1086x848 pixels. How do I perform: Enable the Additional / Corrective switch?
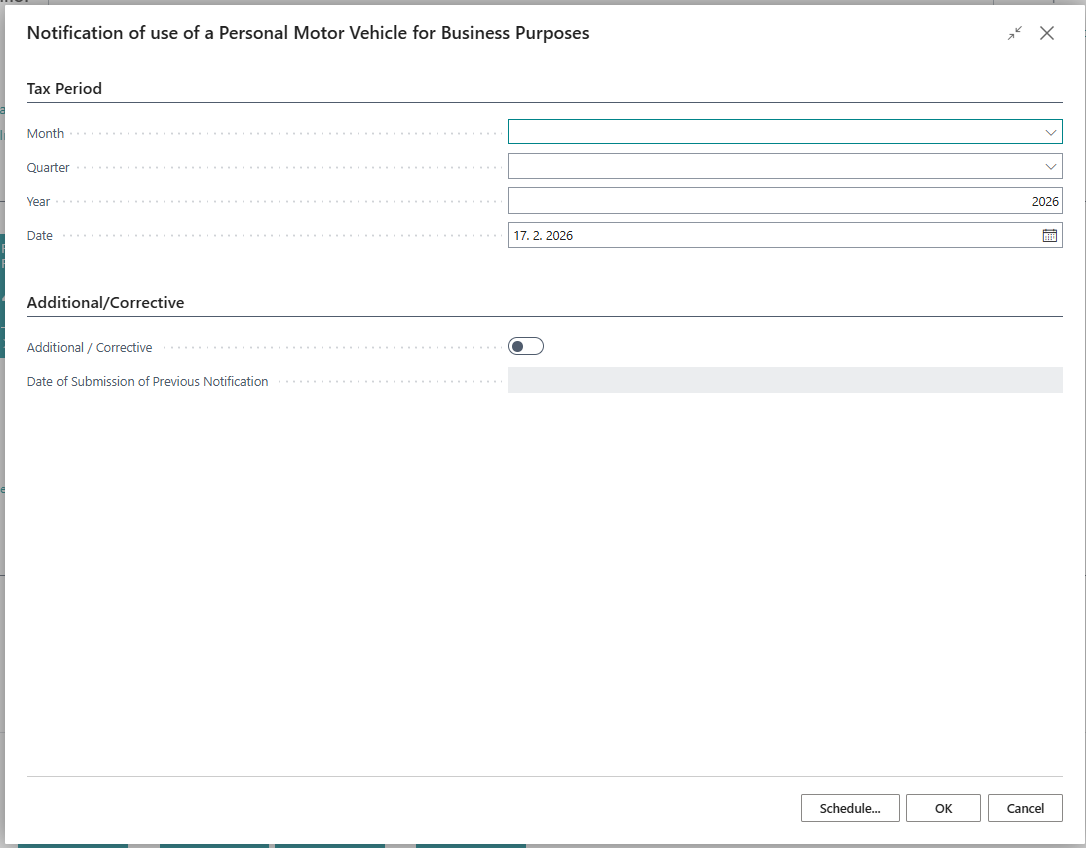525,347
